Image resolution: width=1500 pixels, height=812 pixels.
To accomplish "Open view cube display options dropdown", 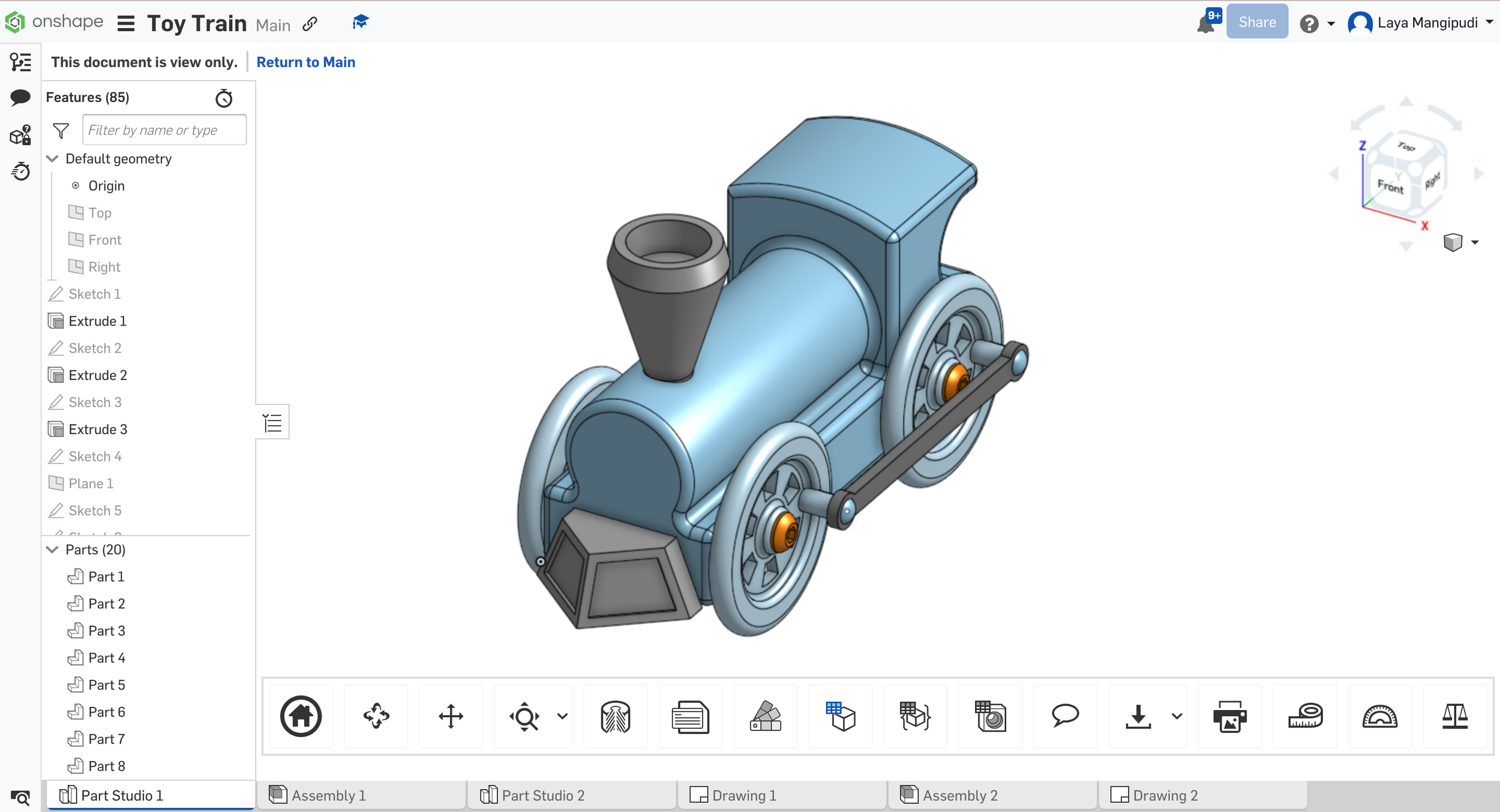I will pyautogui.click(x=1474, y=242).
